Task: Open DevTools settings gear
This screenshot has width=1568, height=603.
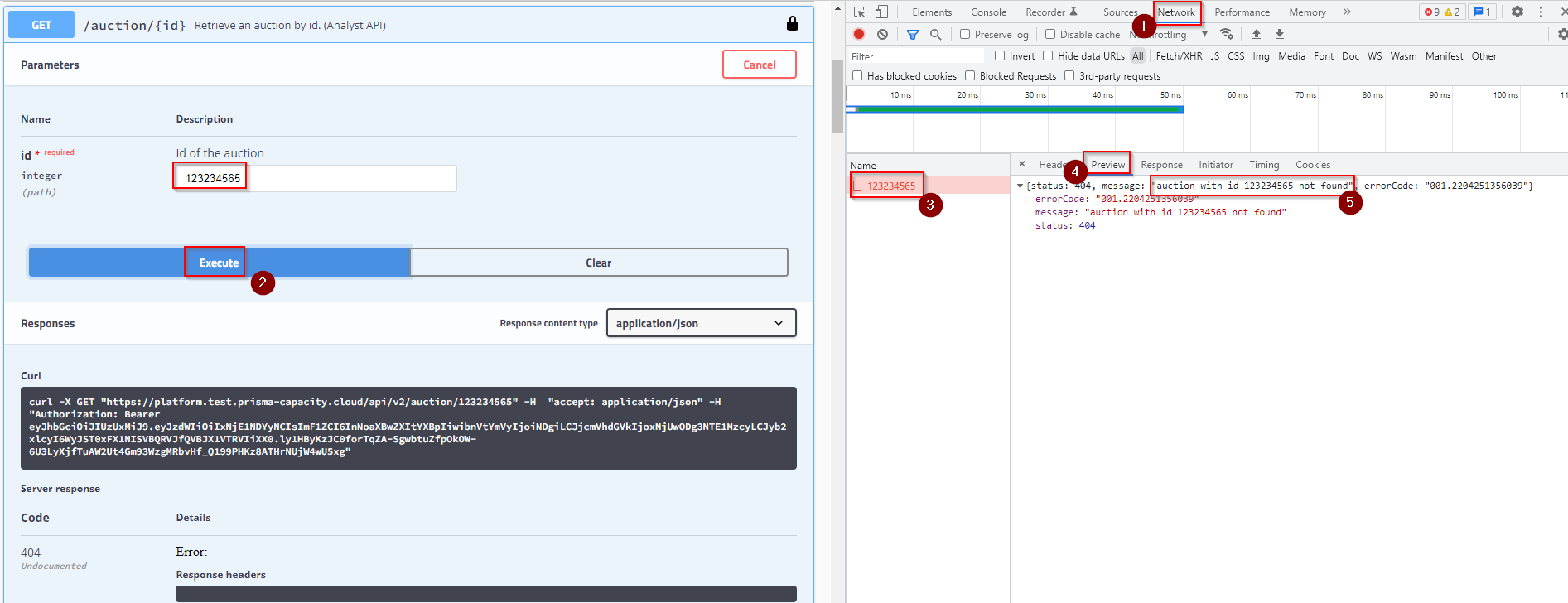Action: tap(1517, 12)
